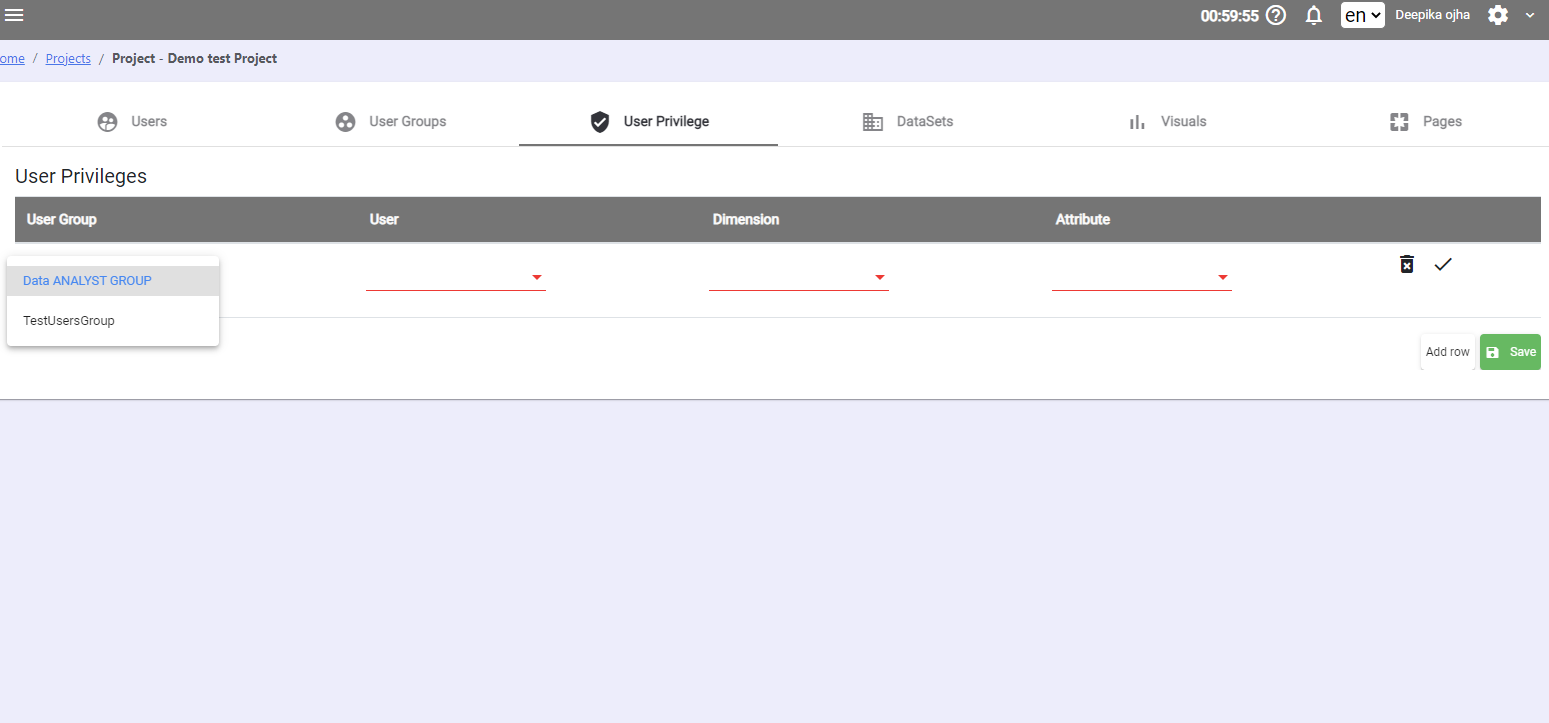Click the Pages expand icon
This screenshot has width=1549, height=723.
[1399, 121]
